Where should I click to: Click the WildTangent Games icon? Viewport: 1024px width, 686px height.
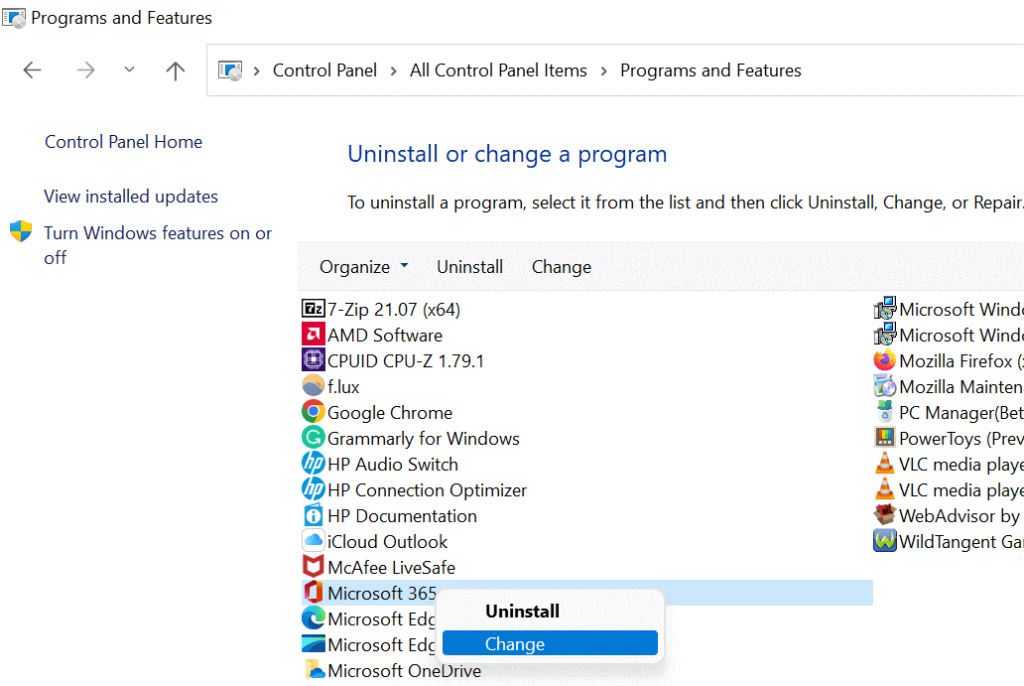pyautogui.click(x=885, y=540)
